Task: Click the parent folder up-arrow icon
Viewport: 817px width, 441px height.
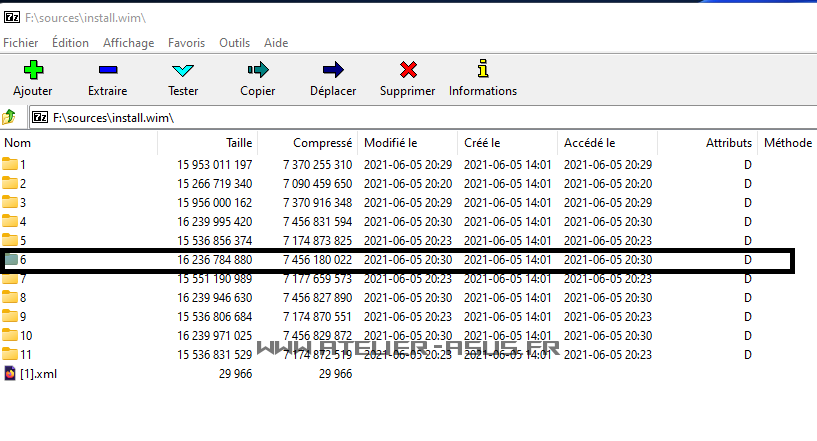Action: tap(10, 117)
